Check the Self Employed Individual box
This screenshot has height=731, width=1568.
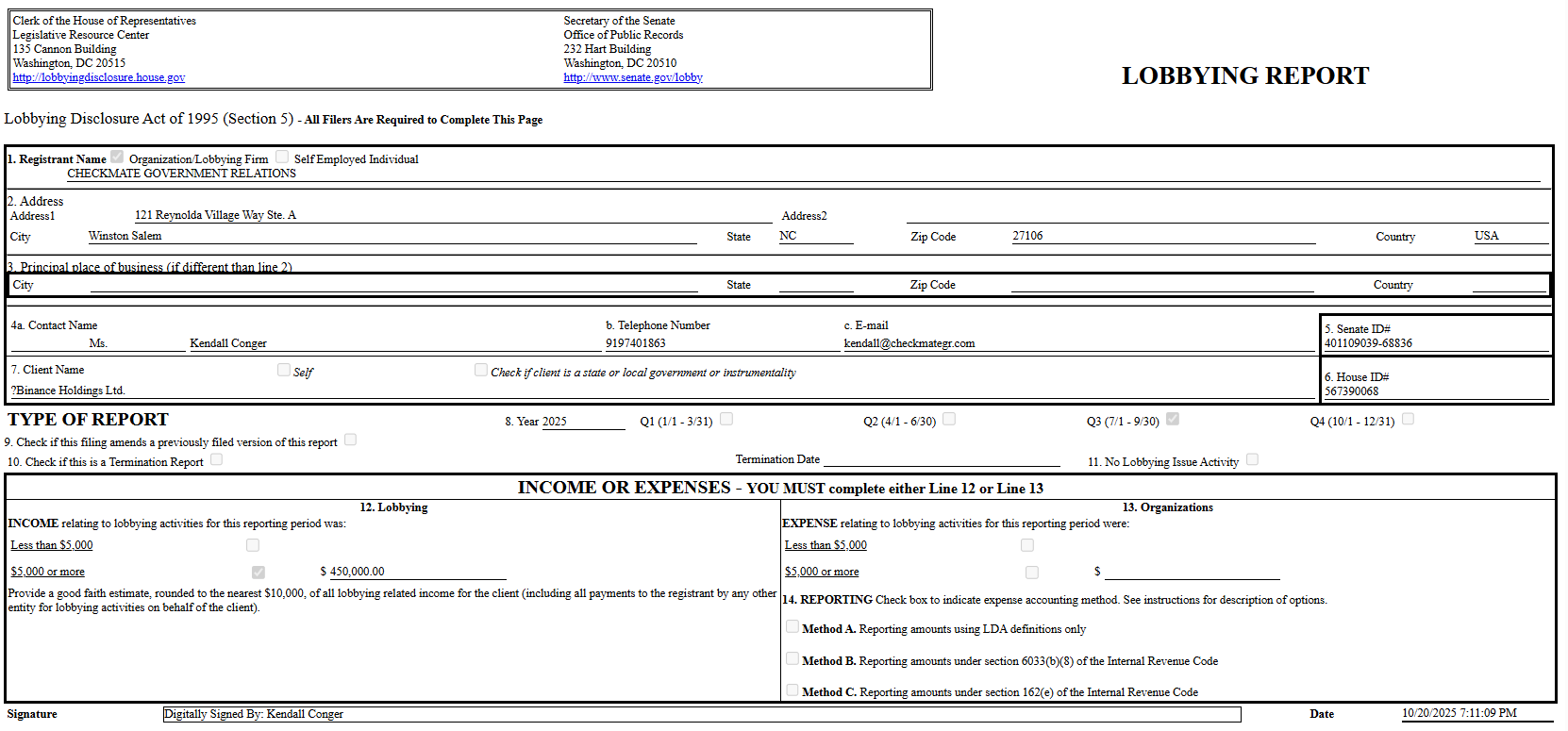(x=282, y=157)
